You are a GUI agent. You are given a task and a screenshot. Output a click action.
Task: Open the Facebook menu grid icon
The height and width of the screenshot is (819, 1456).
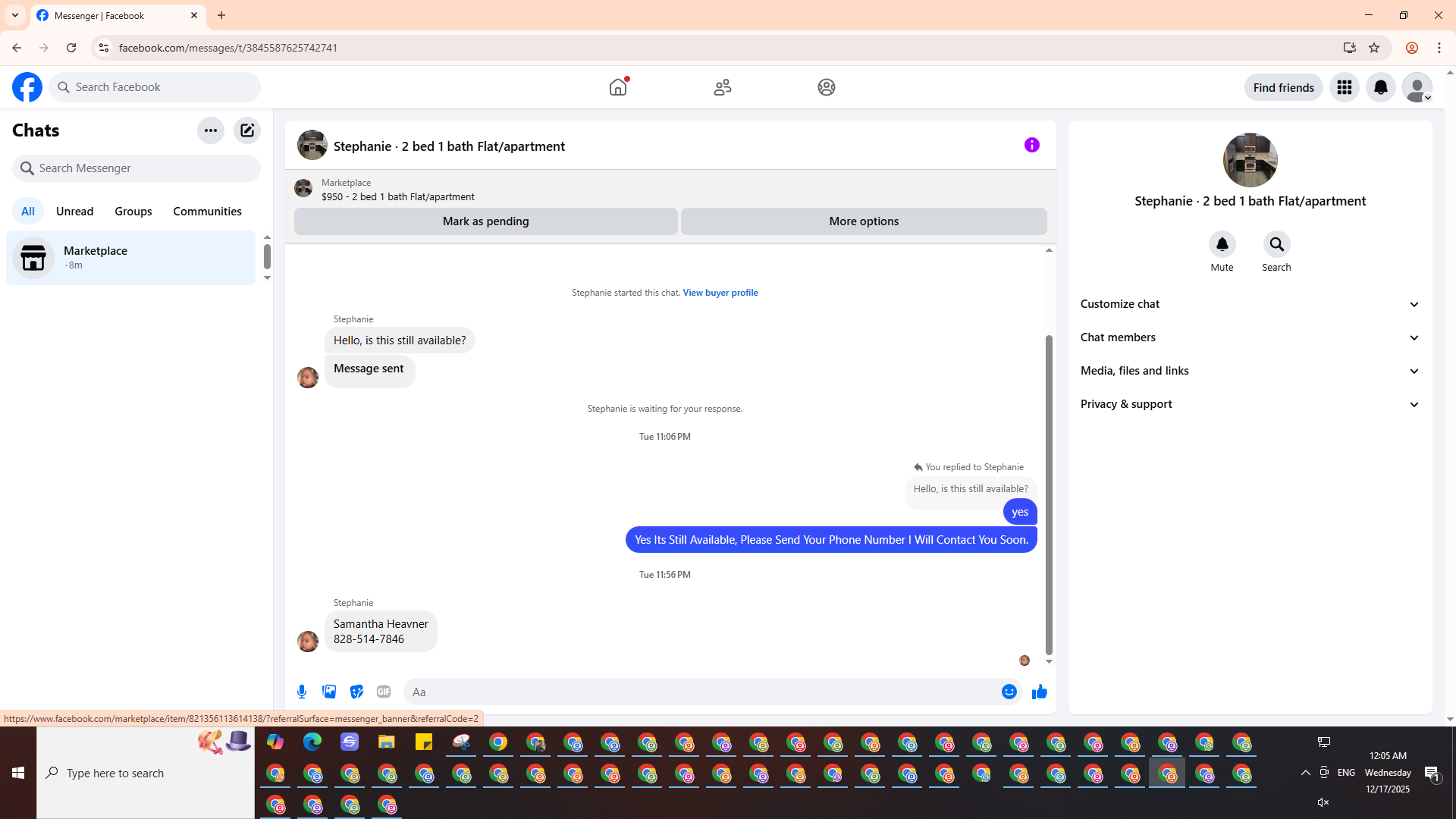click(x=1345, y=87)
